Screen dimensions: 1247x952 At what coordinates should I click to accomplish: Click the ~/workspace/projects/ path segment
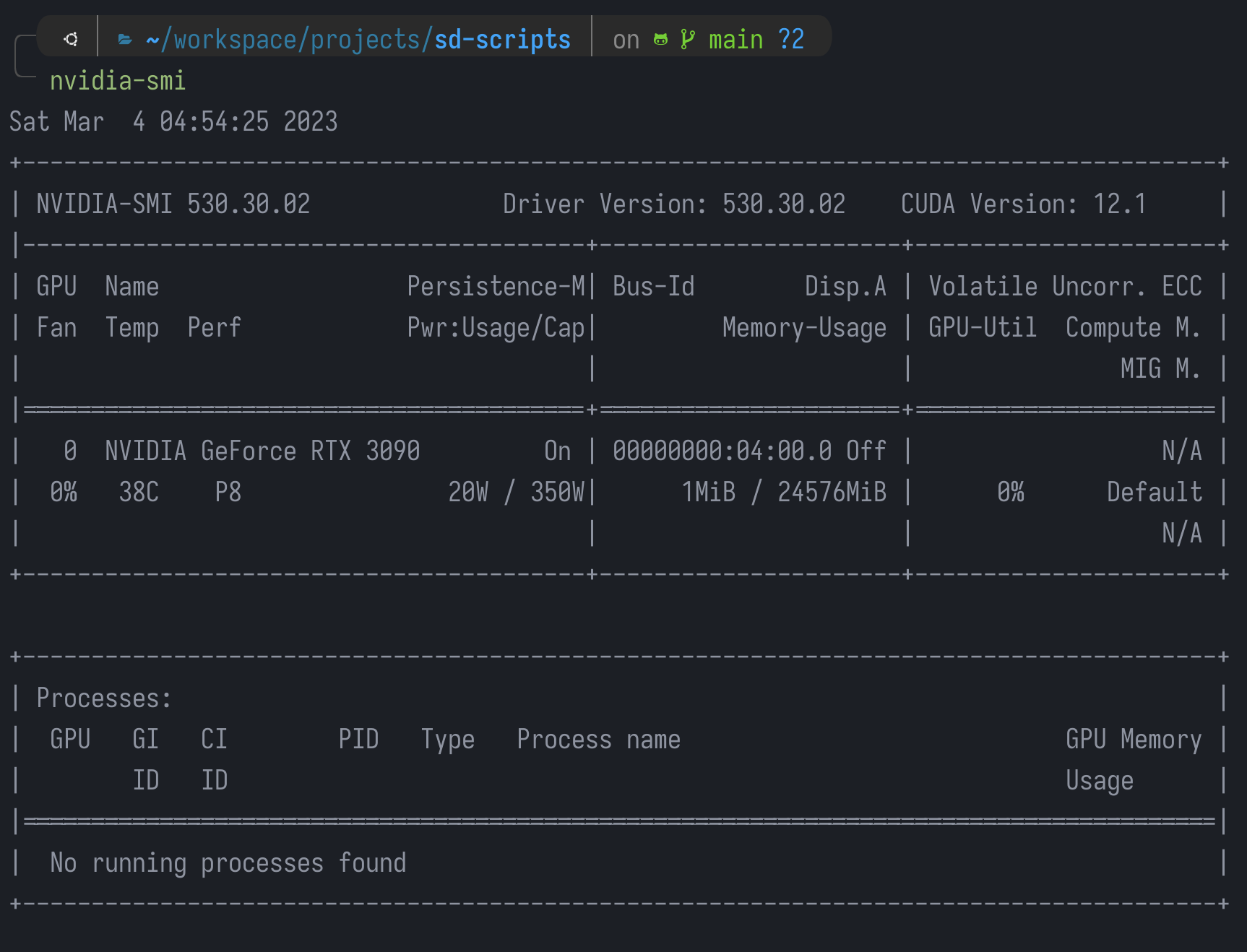(290, 40)
